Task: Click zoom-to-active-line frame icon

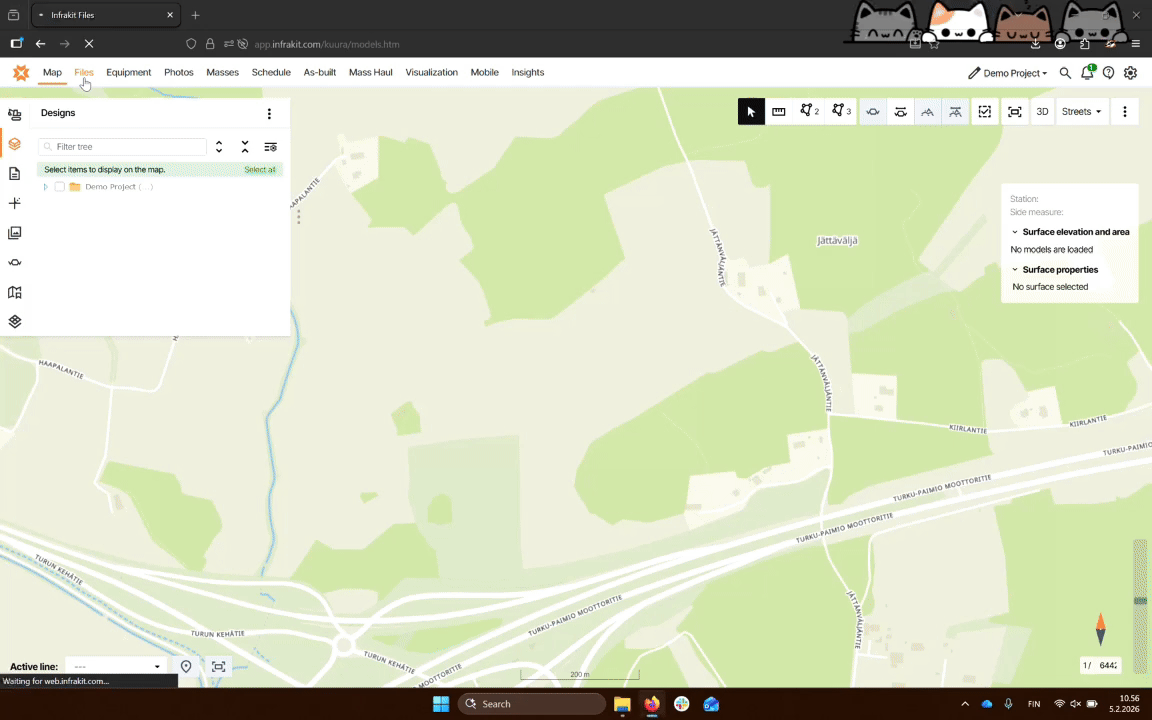Action: point(218,666)
